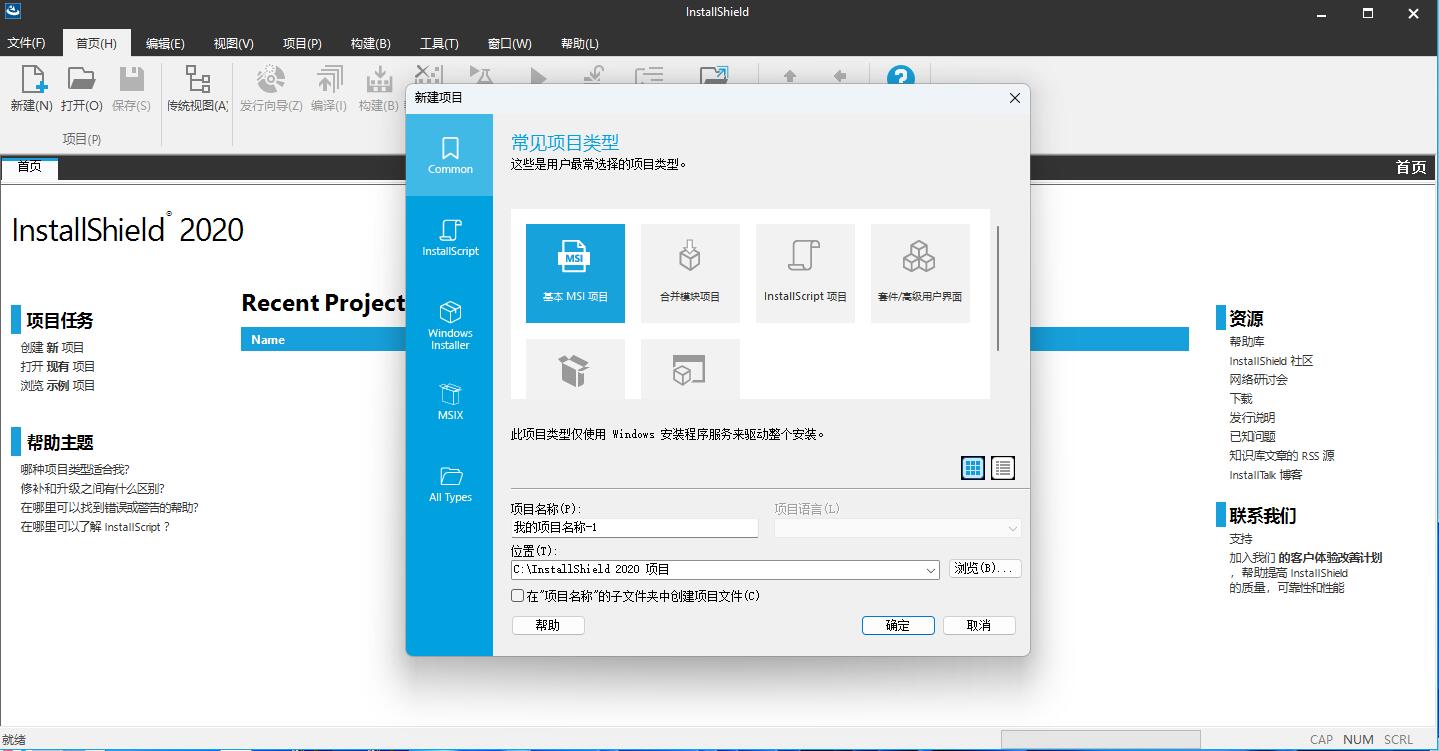1439x751 pixels.
Task: Select the Windows Installer category
Action: [x=450, y=325]
